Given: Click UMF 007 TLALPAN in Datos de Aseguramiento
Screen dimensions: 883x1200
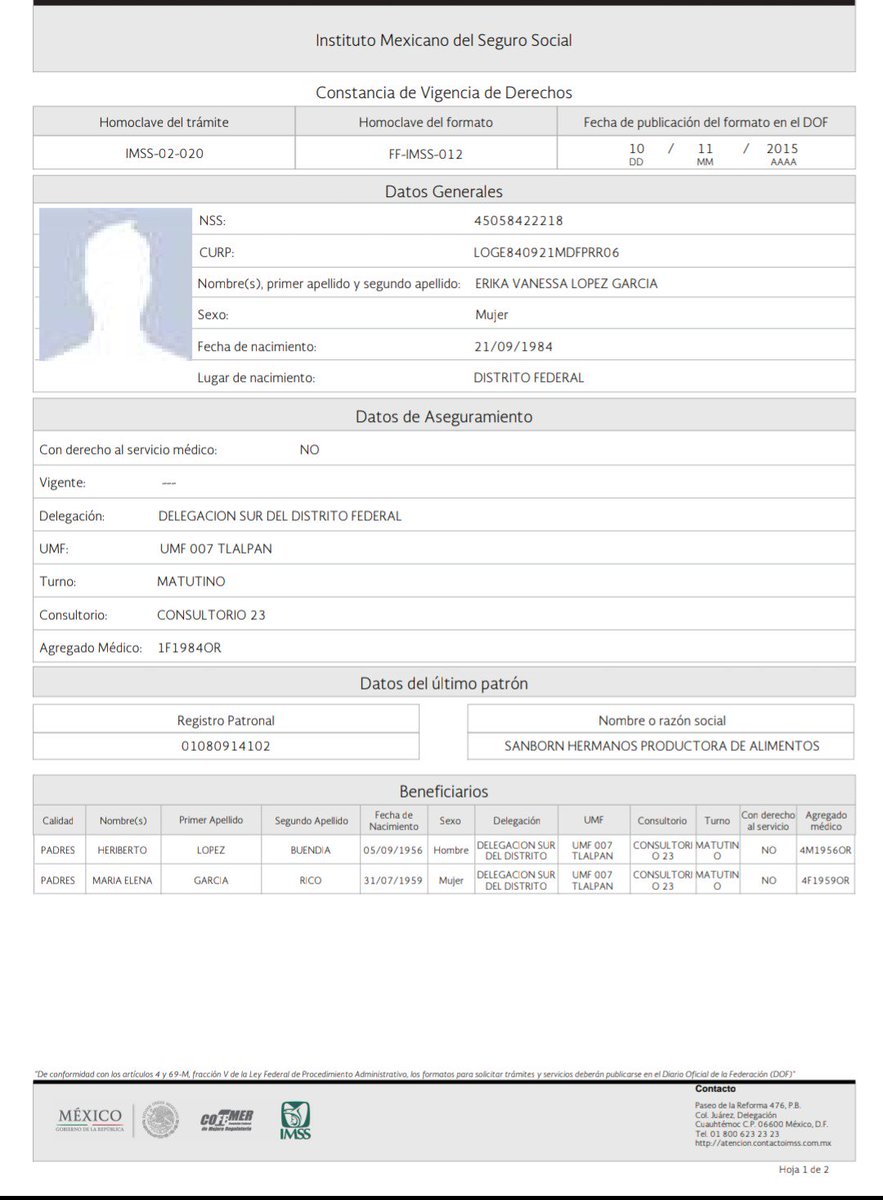Looking at the screenshot, I should coord(216,549).
